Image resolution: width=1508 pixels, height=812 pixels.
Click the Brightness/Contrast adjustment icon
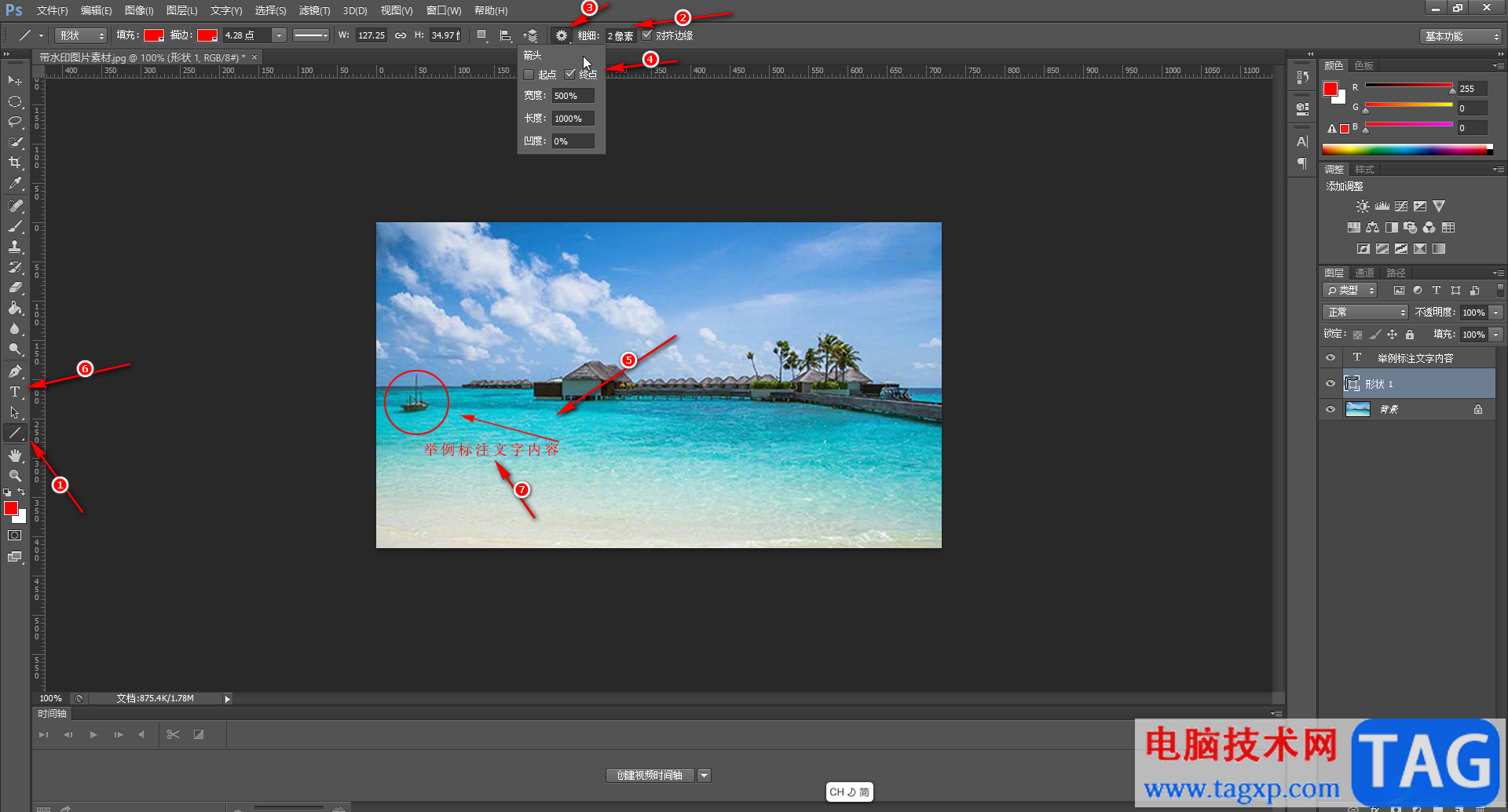coord(1363,207)
